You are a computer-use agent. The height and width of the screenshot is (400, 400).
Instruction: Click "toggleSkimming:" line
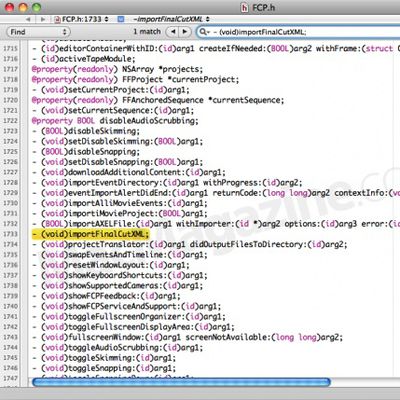pos(104,358)
